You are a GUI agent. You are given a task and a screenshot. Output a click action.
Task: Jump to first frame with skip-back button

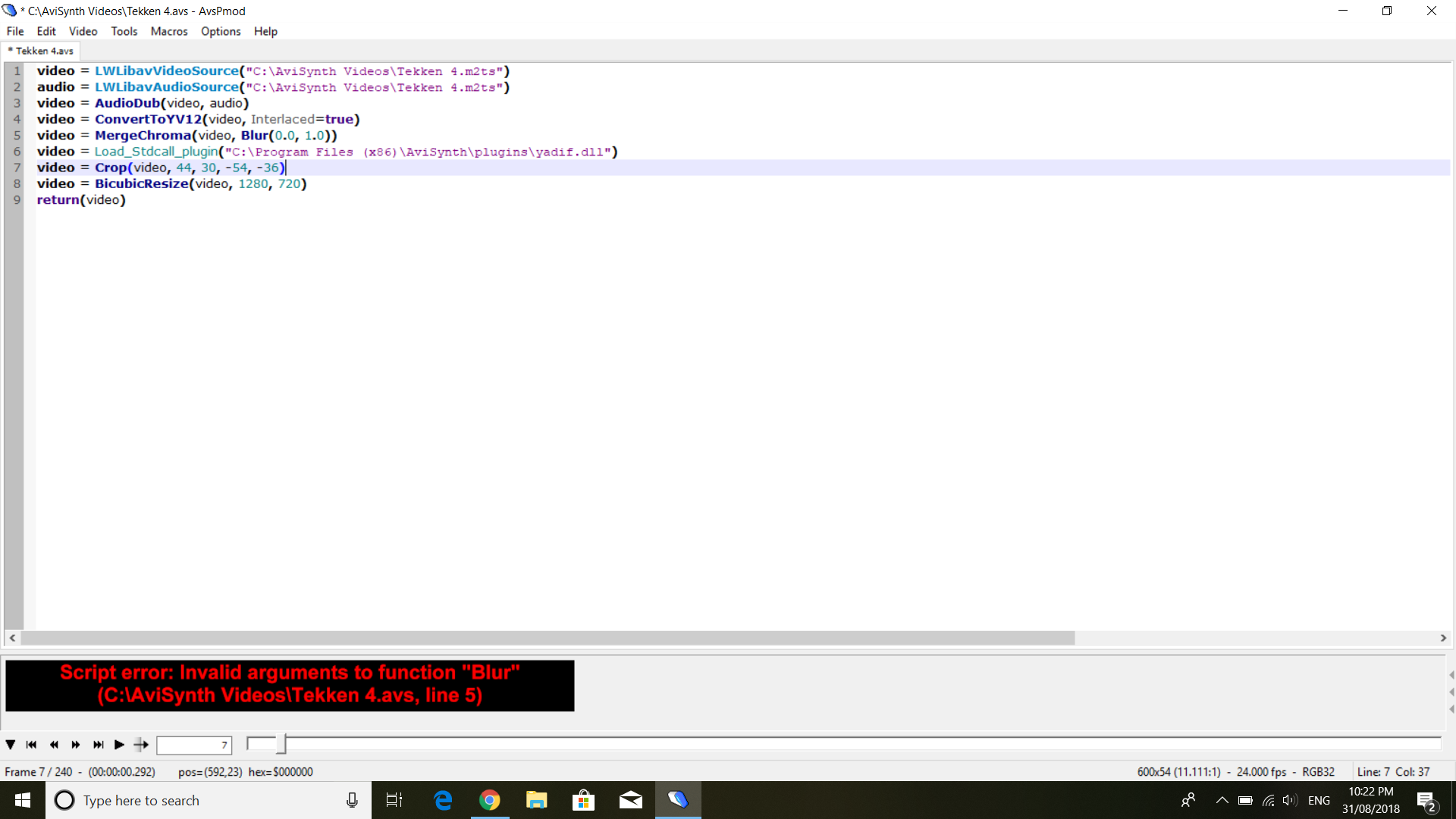pos(32,745)
